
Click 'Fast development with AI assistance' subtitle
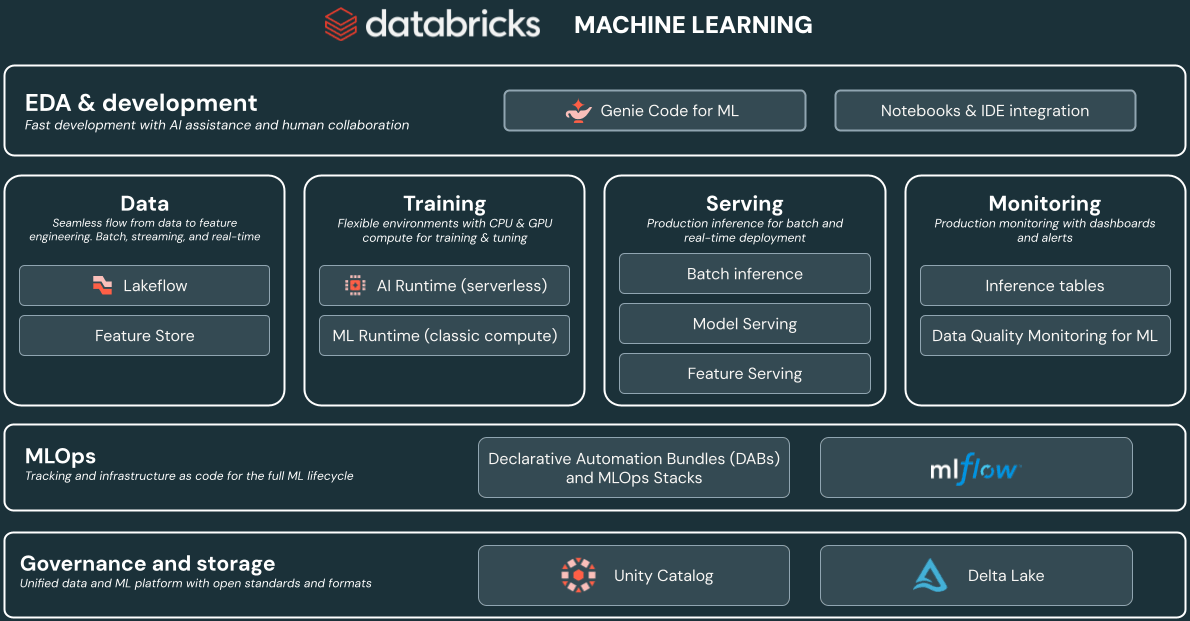[217, 125]
